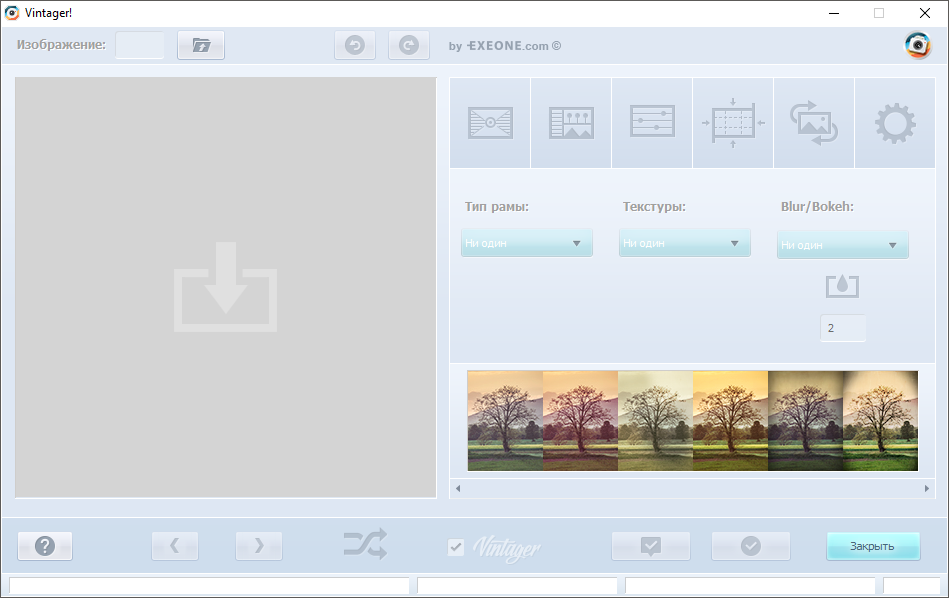Click the apply-with-comment checkmark button
Screen dimensions: 949x598
tap(651, 546)
